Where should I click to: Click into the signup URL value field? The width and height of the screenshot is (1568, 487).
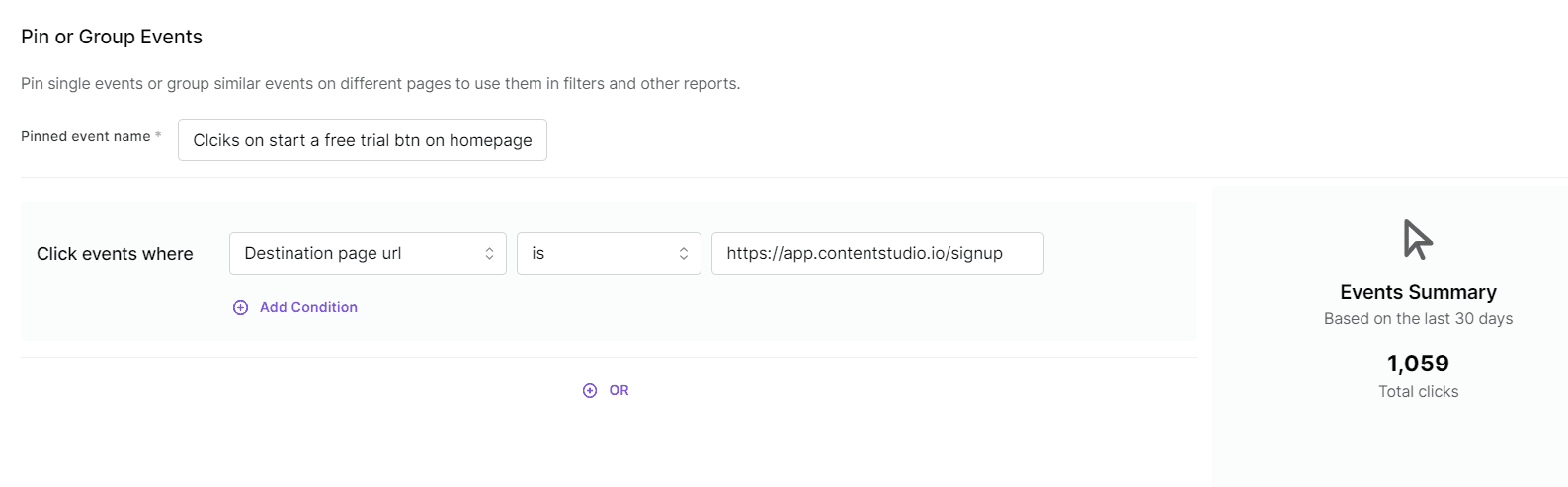point(876,254)
